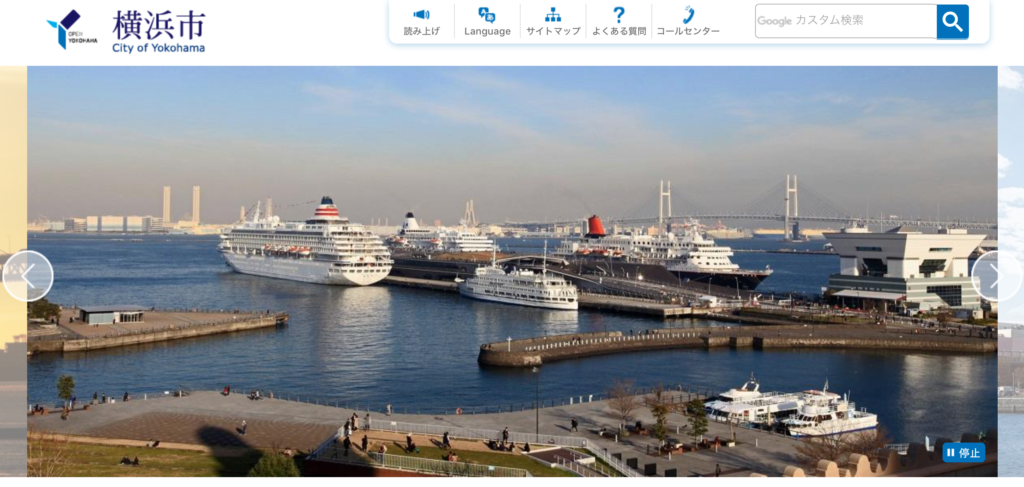Image resolution: width=1024 pixels, height=487 pixels.
Task: Click the サイトマップ hierarchy icon
Action: click(x=553, y=15)
